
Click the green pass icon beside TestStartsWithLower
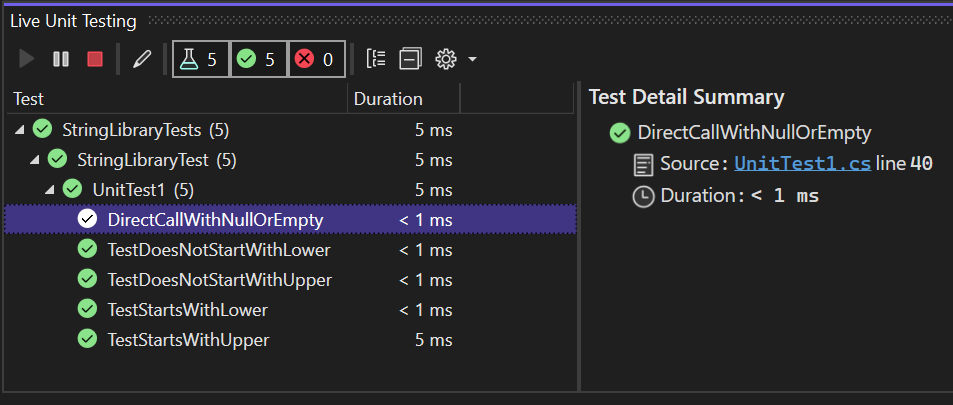[87, 310]
